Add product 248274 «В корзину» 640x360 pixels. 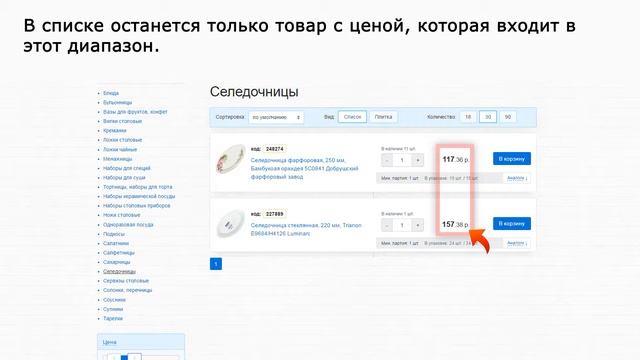(x=512, y=159)
